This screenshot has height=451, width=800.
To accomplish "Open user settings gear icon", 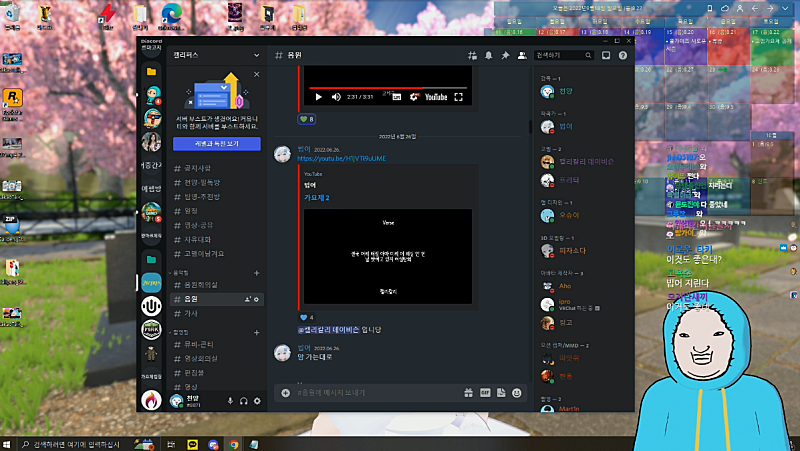I will click(x=257, y=401).
